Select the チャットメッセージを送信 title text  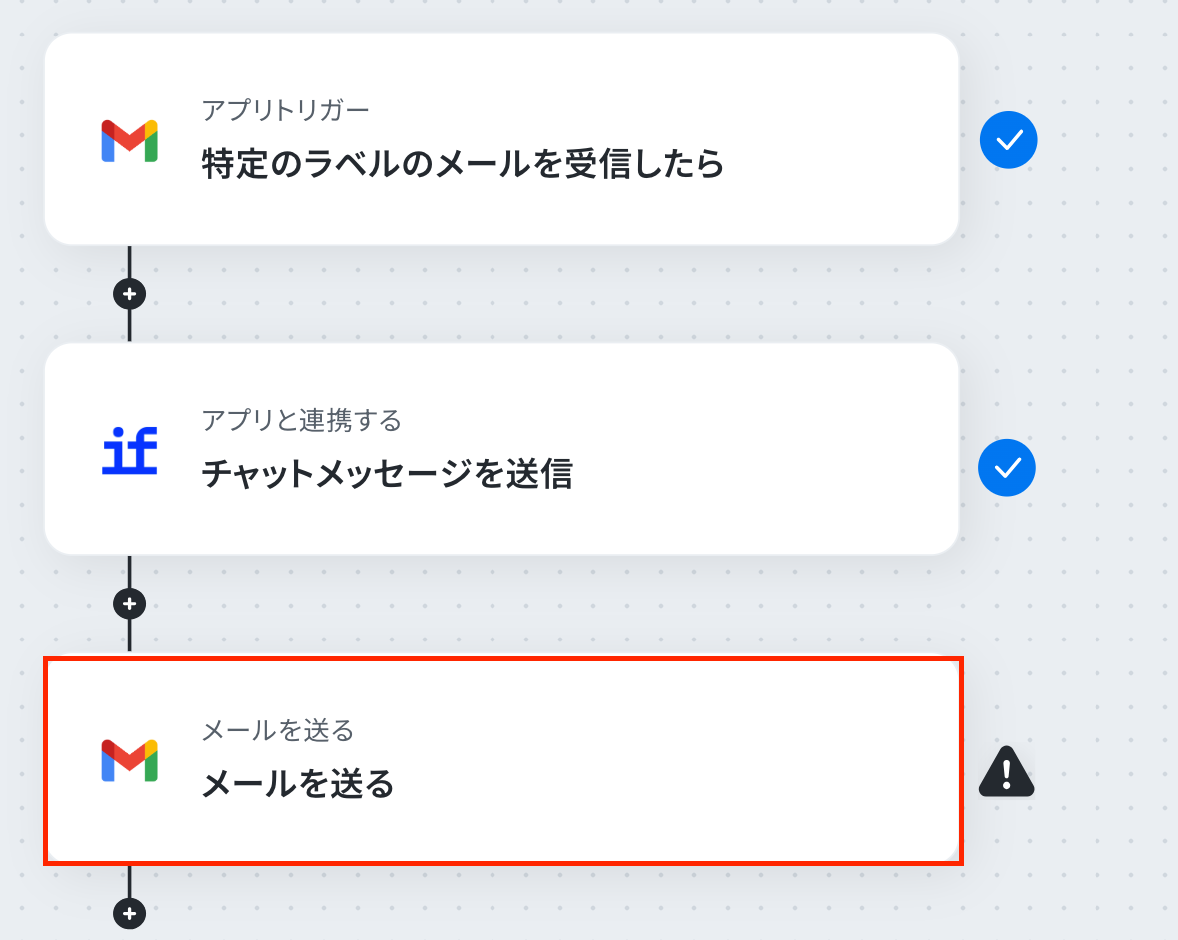pyautogui.click(x=387, y=474)
